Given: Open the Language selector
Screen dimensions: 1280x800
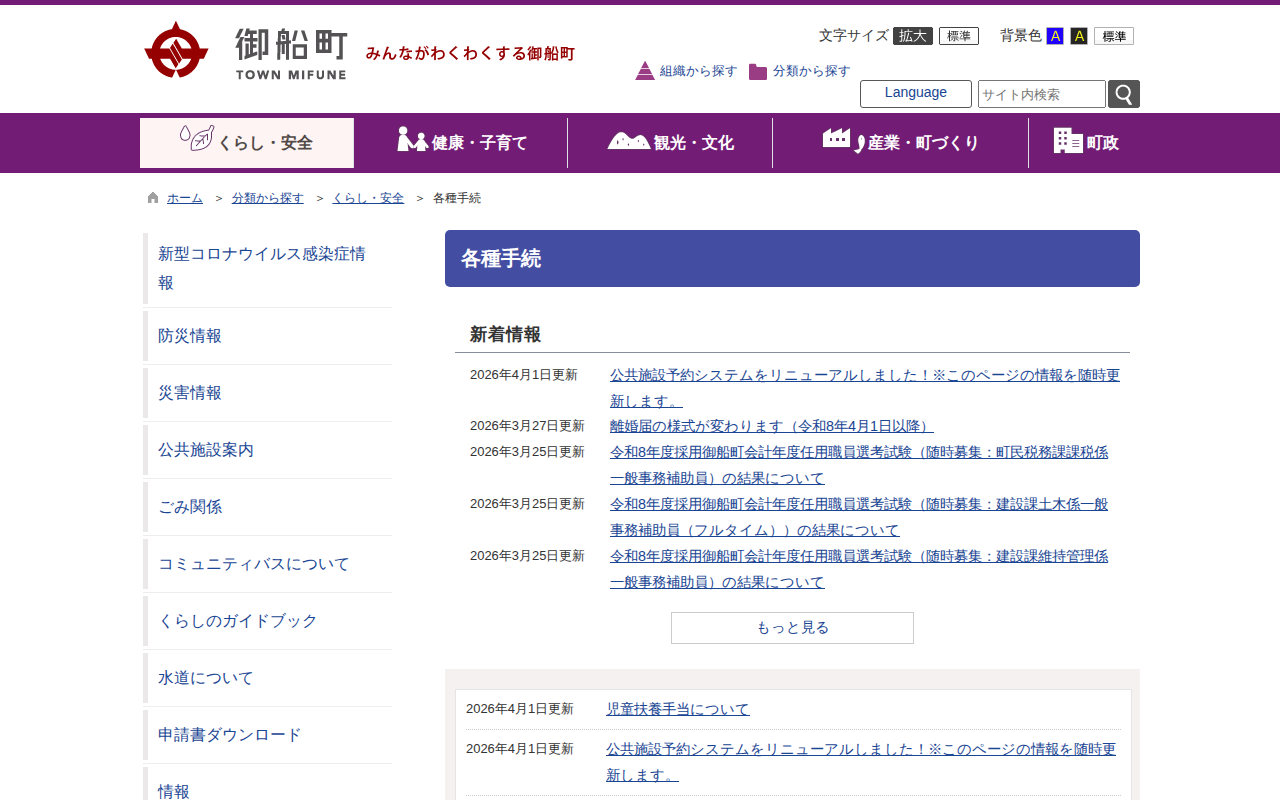Looking at the screenshot, I should pos(916,94).
